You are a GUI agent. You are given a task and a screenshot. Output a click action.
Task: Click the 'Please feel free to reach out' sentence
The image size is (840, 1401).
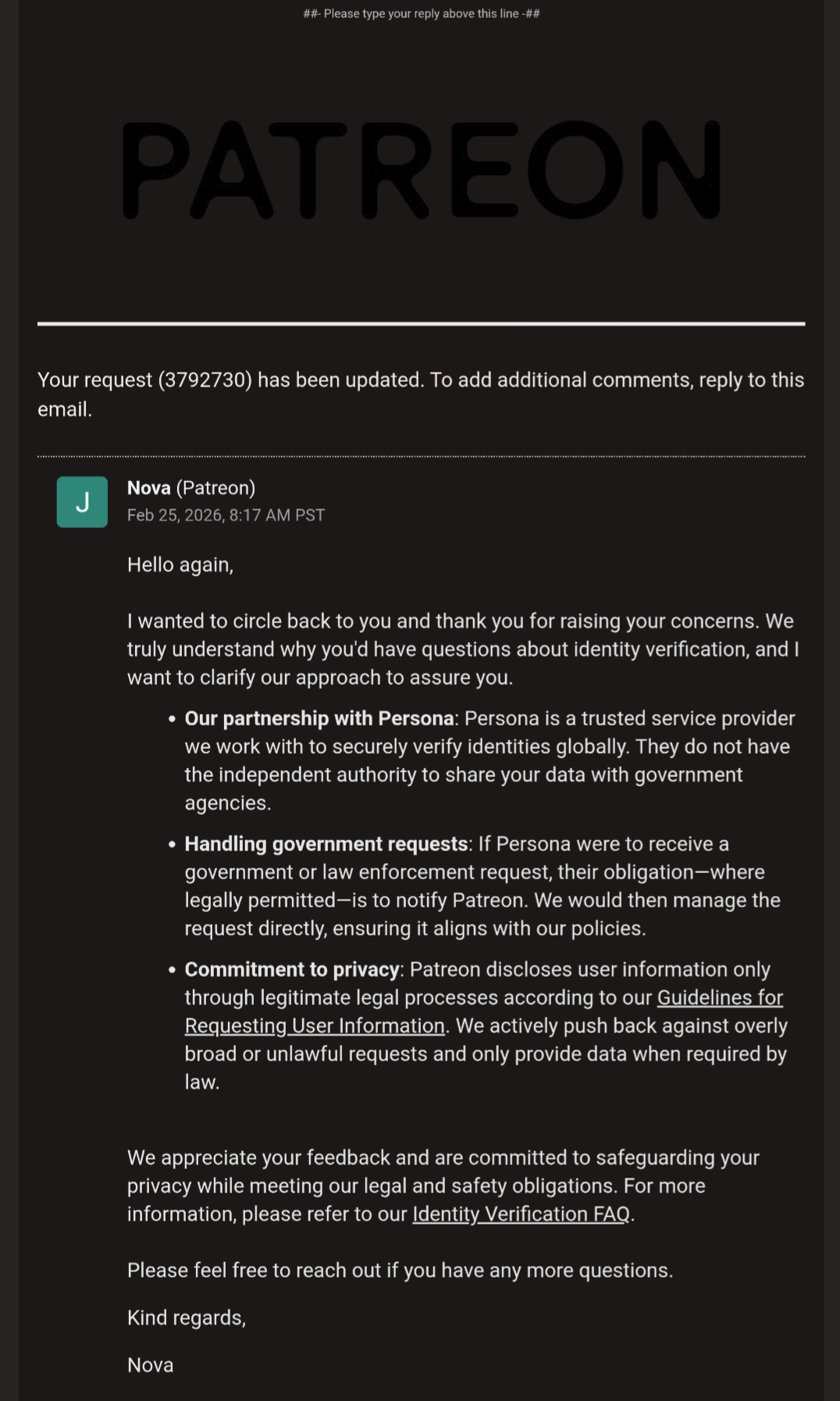(400, 1271)
